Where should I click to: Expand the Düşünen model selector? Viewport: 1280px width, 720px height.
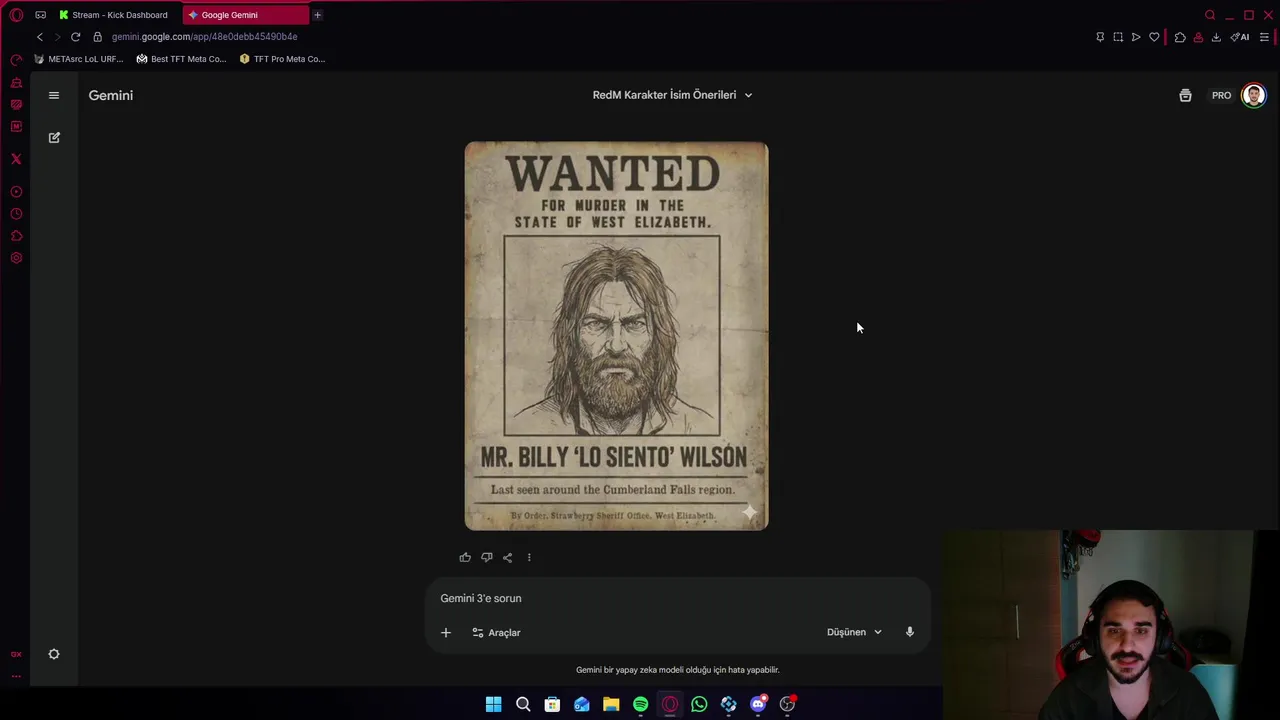point(854,632)
